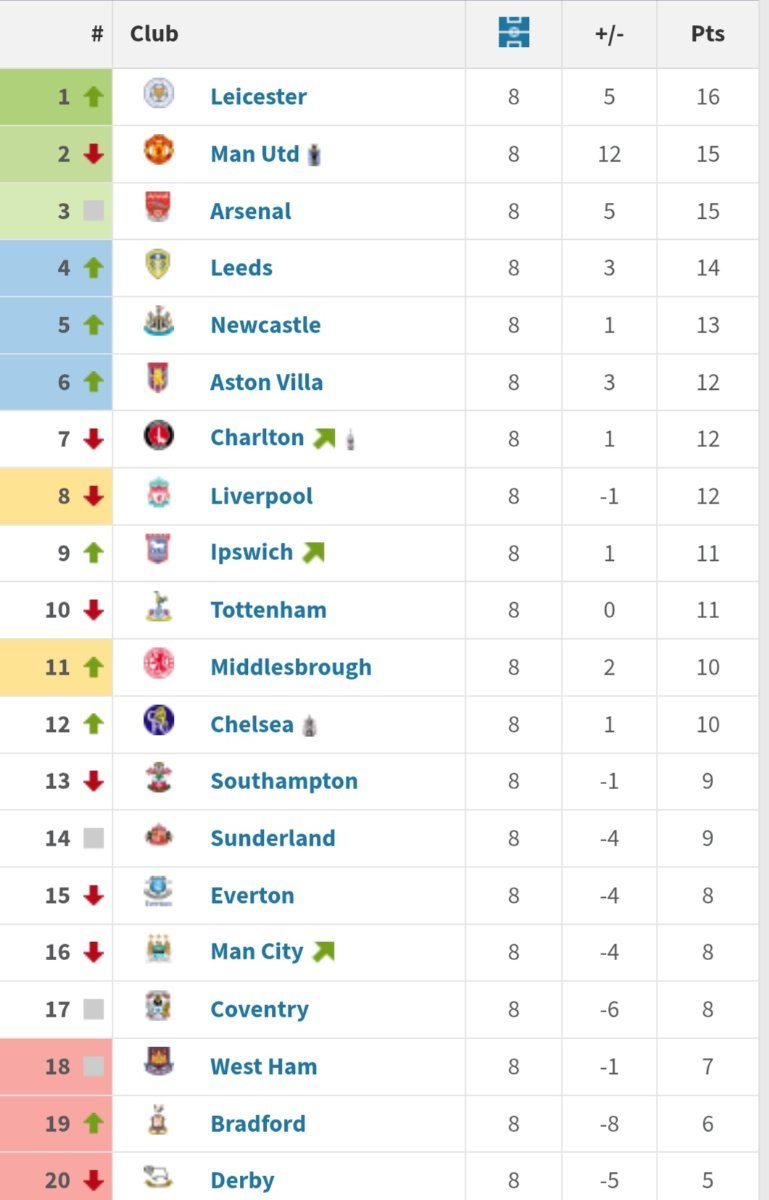This screenshot has height=1200, width=769.
Task: Click the green promoted arrow beside Man City
Action: [x=323, y=952]
